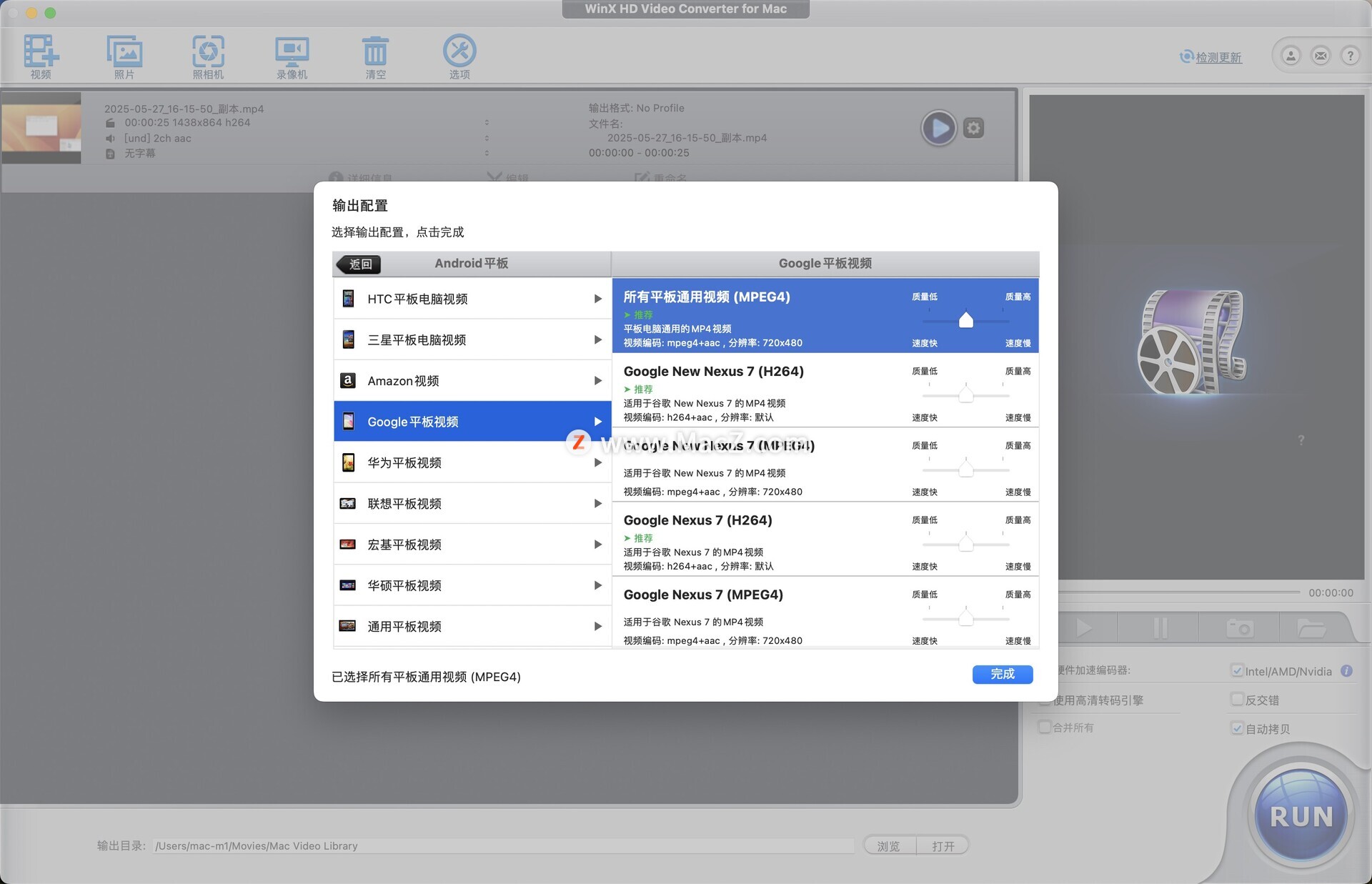Enable the merge all (合并所有) checkbox
1372x884 pixels.
pos(1045,727)
